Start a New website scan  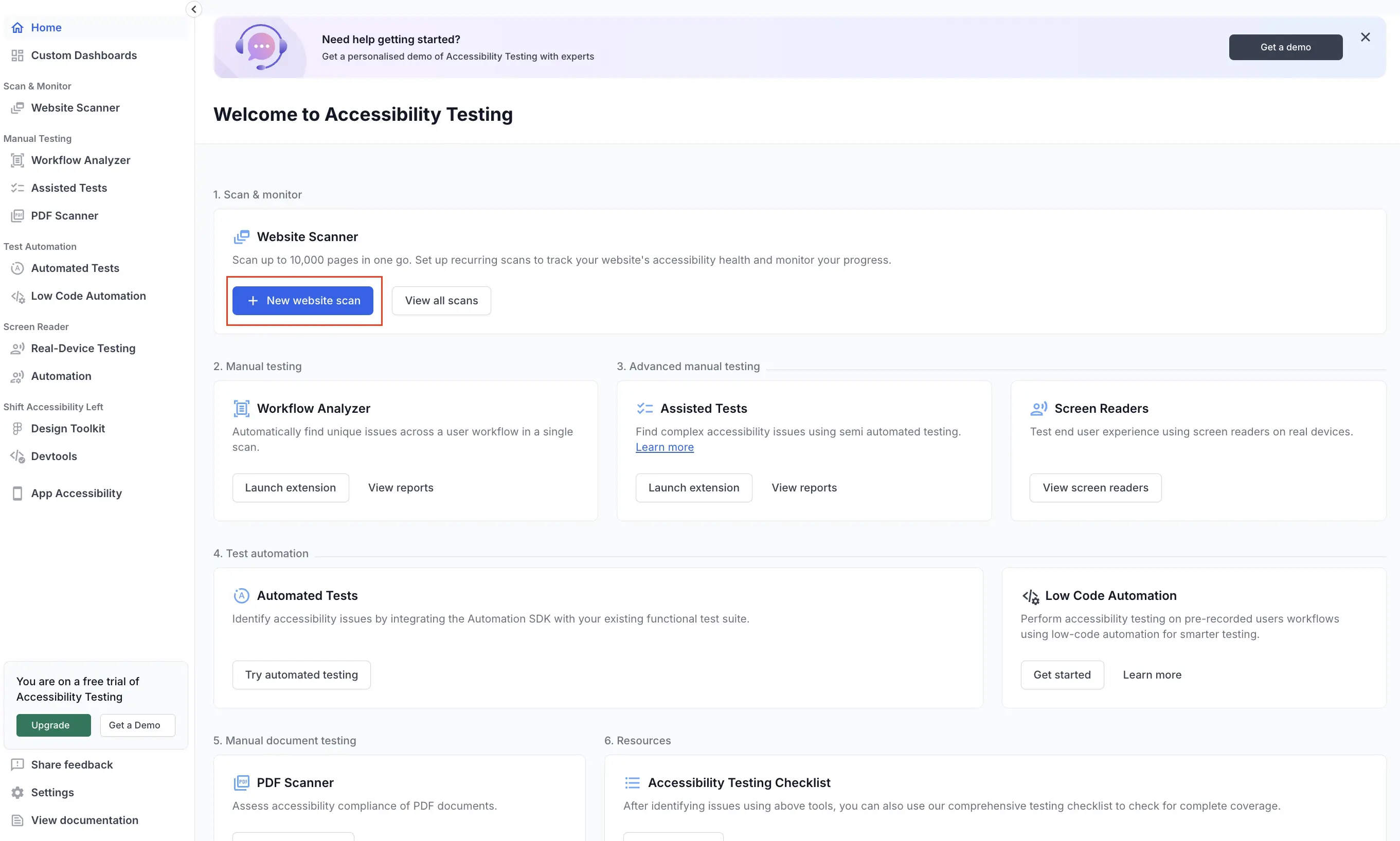tap(303, 300)
